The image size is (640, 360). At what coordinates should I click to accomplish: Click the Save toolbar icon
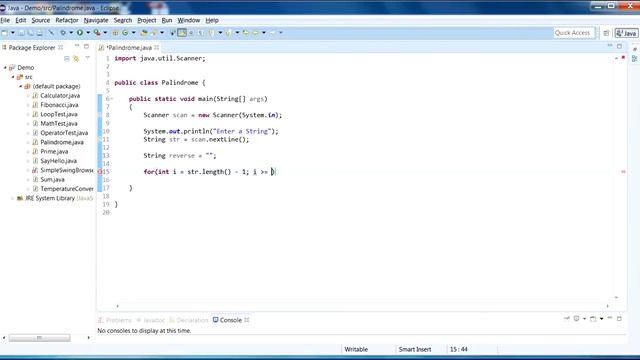pyautogui.click(x=21, y=33)
